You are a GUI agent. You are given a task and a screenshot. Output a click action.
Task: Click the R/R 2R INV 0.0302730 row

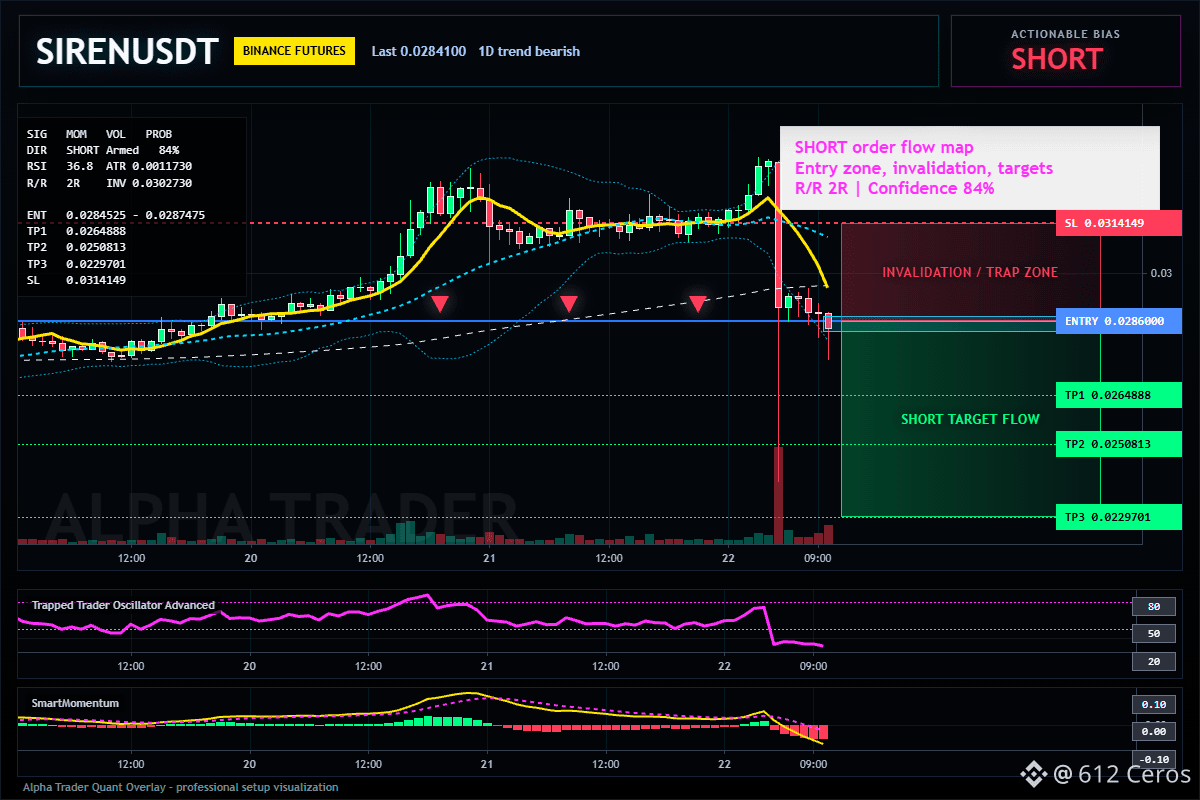point(109,184)
